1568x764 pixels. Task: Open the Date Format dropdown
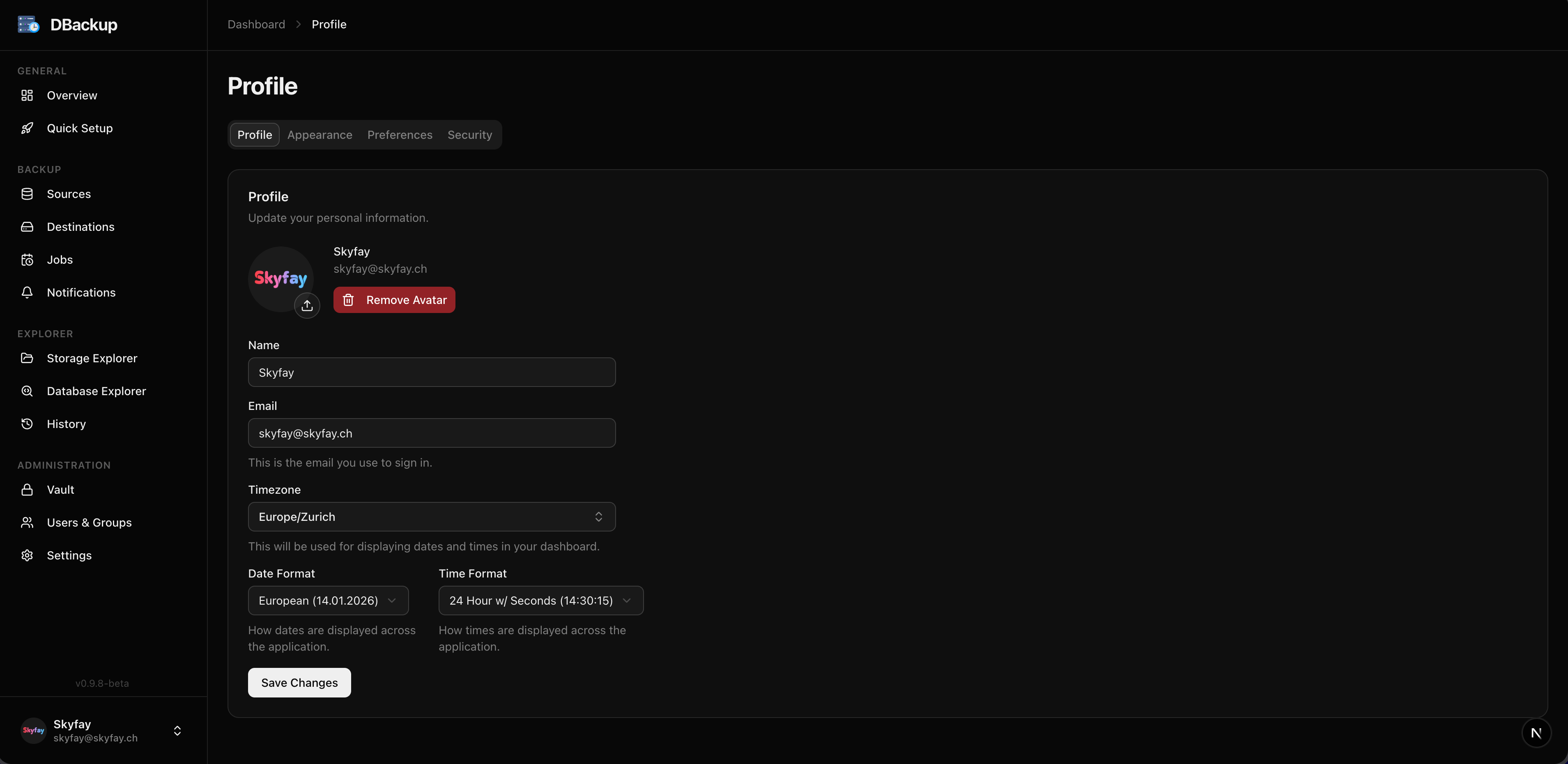pos(328,600)
